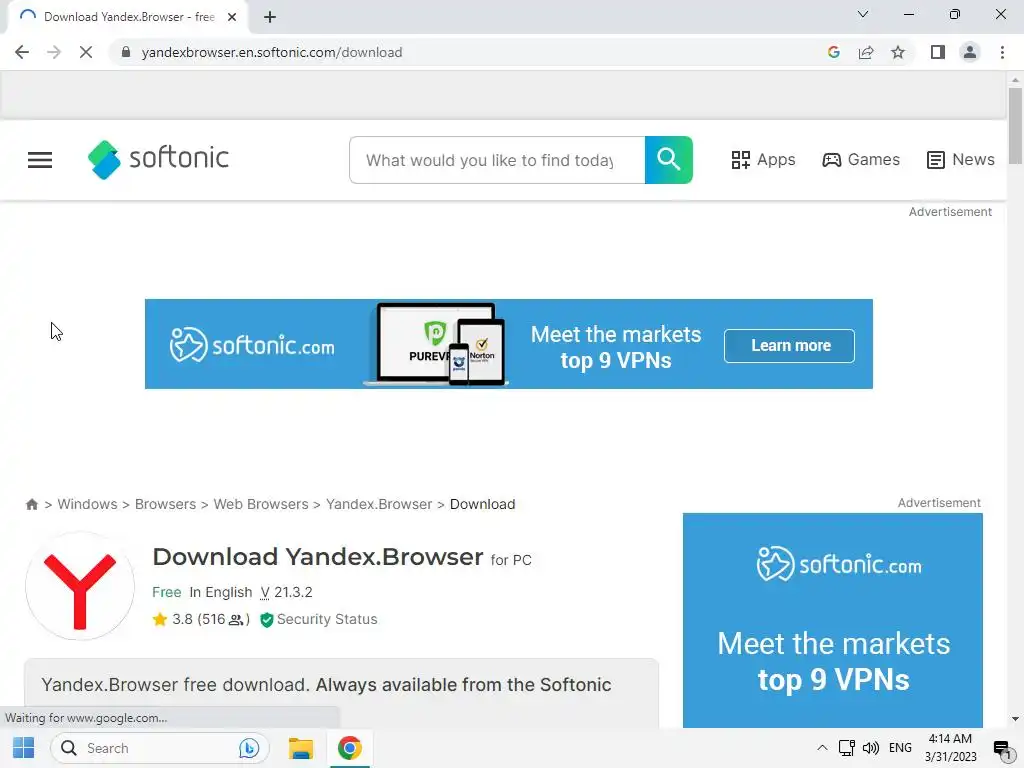Open the volume tray icon
This screenshot has height=768, width=1024.
pos(871,748)
